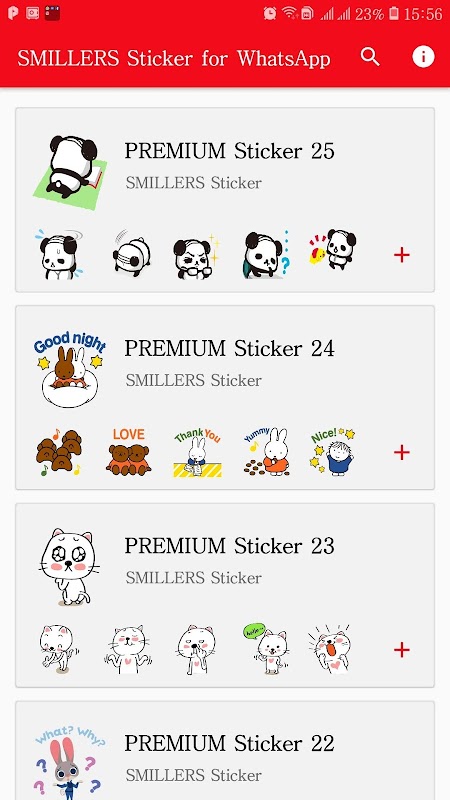
Task: Select the Yummy bunny sticker preview
Action: 266,452
